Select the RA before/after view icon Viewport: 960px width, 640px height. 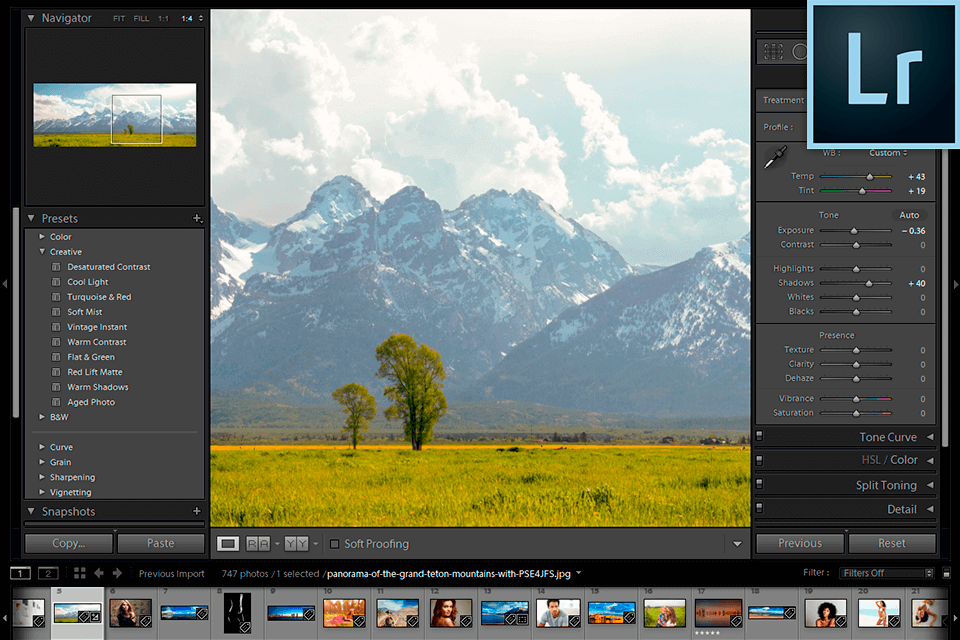pyautogui.click(x=258, y=544)
